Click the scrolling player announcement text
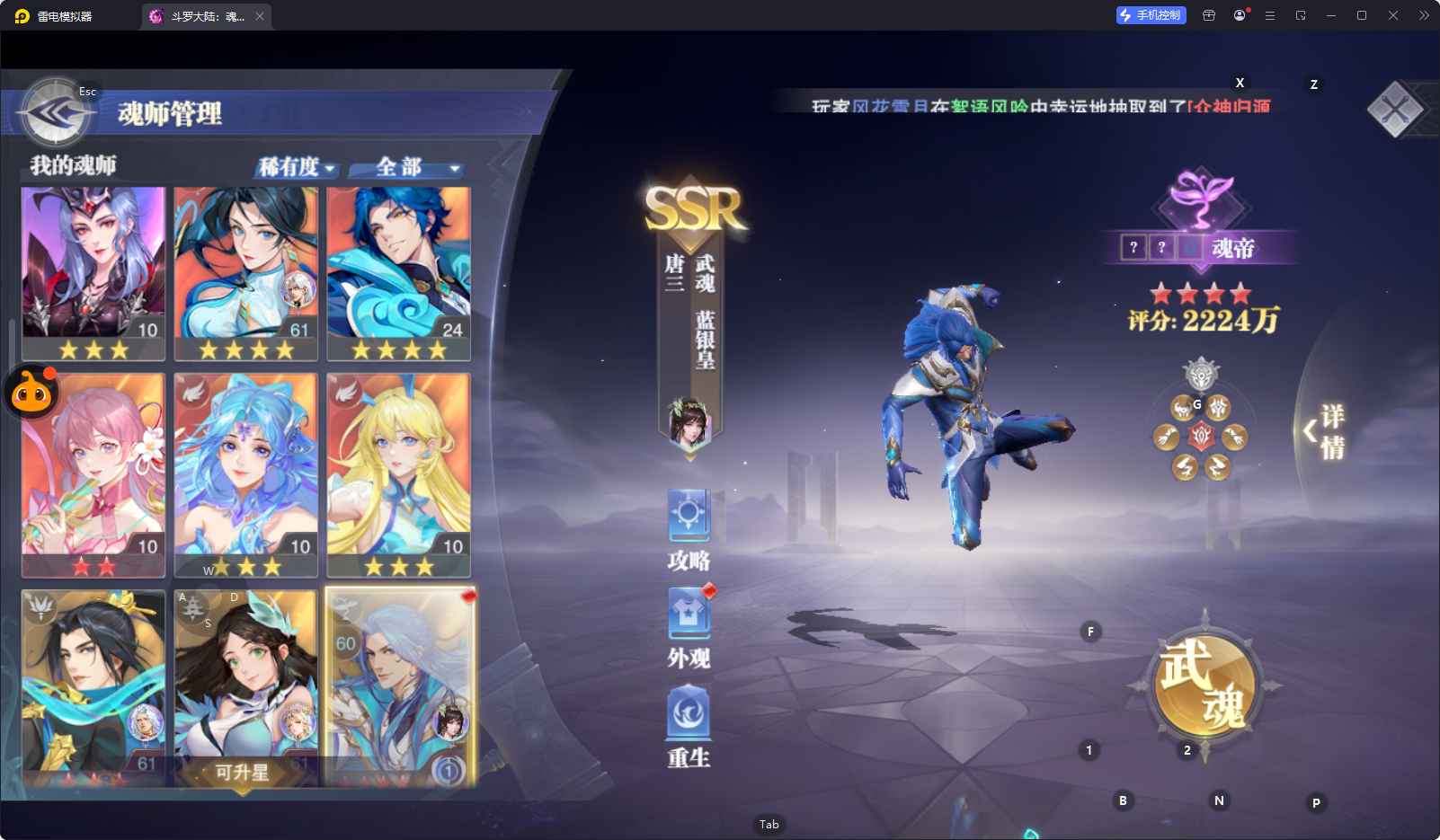Screen dimensions: 1440x840 pyautogui.click(x=1041, y=106)
